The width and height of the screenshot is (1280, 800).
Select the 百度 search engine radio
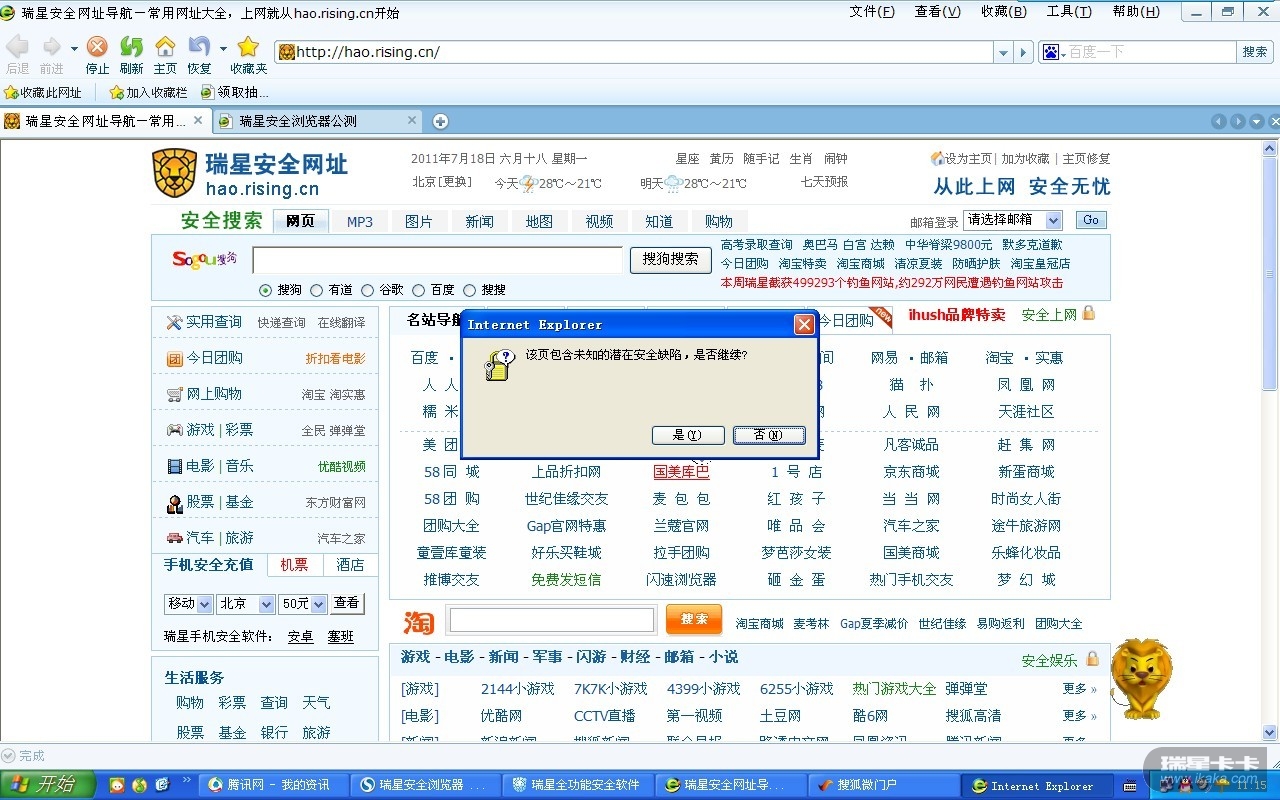tap(419, 290)
